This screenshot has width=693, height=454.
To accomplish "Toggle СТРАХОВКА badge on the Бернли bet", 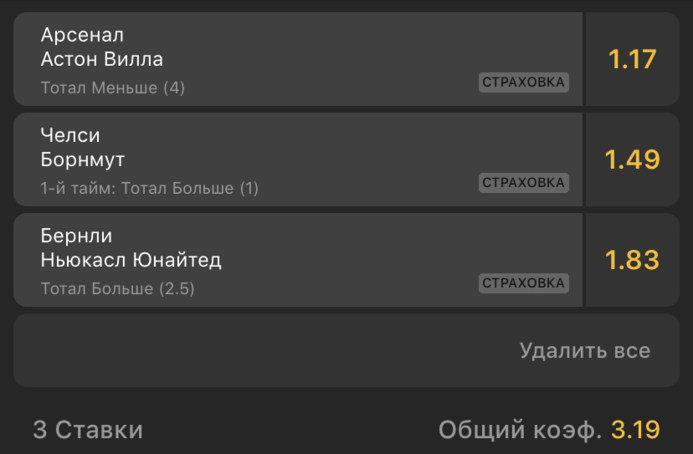I will coord(524,283).
